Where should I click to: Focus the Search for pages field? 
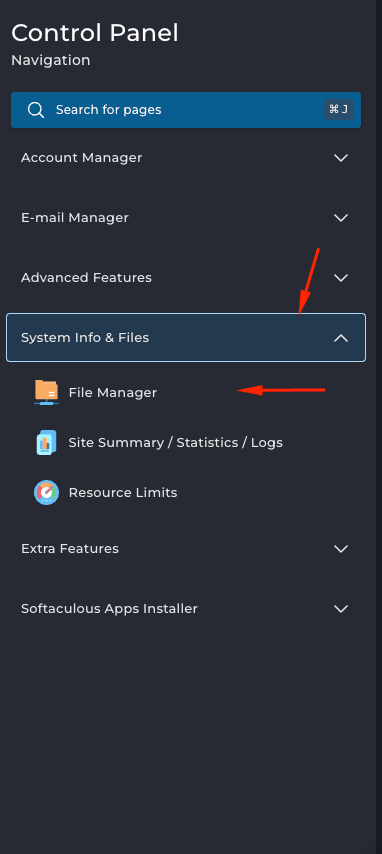(186, 110)
